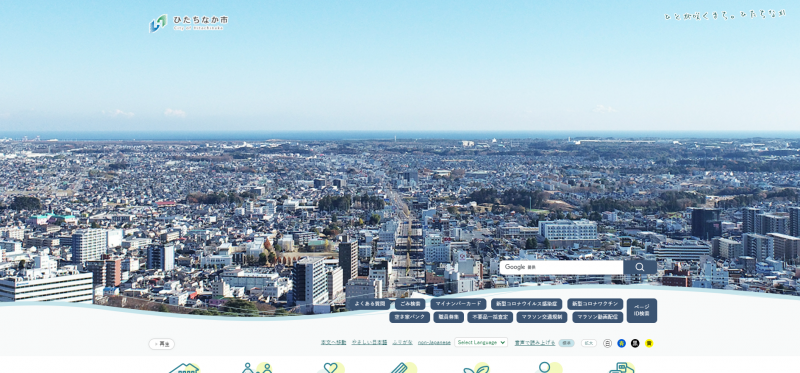The height and width of the screenshot is (373, 800).
Task: Open マイナンバーカード quick link
Action: [458, 304]
